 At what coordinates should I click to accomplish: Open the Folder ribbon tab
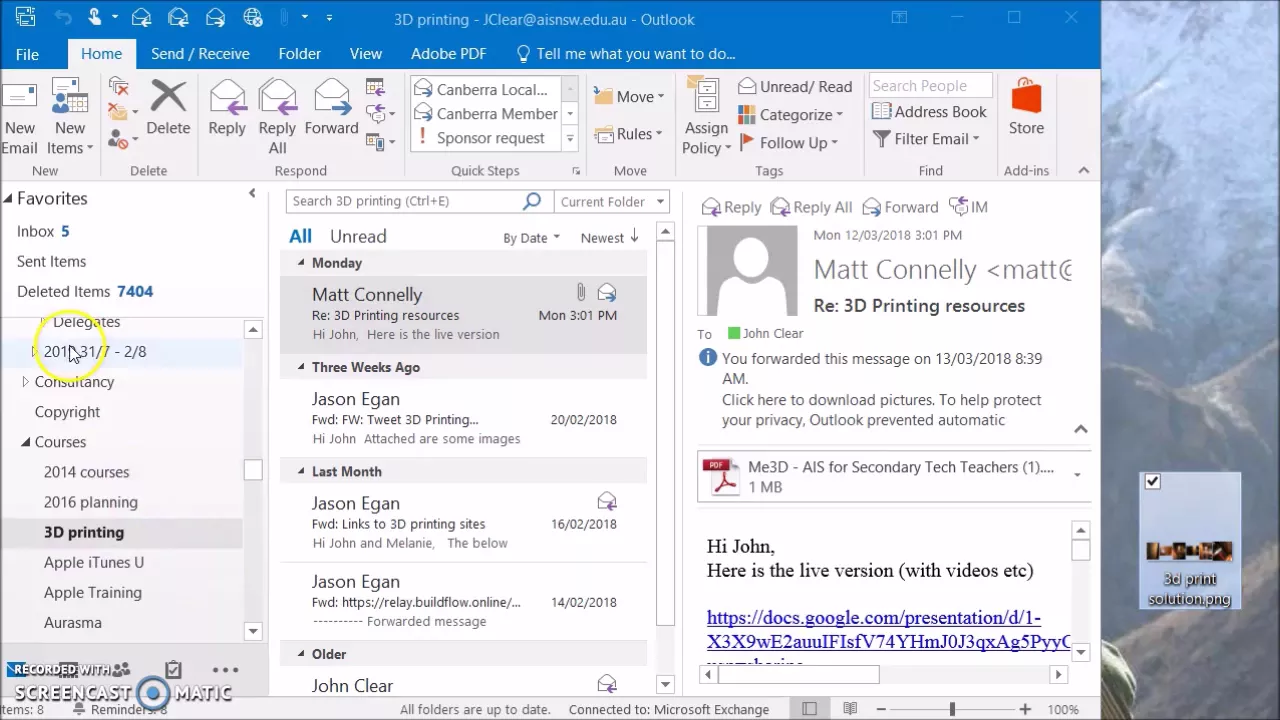coord(300,54)
